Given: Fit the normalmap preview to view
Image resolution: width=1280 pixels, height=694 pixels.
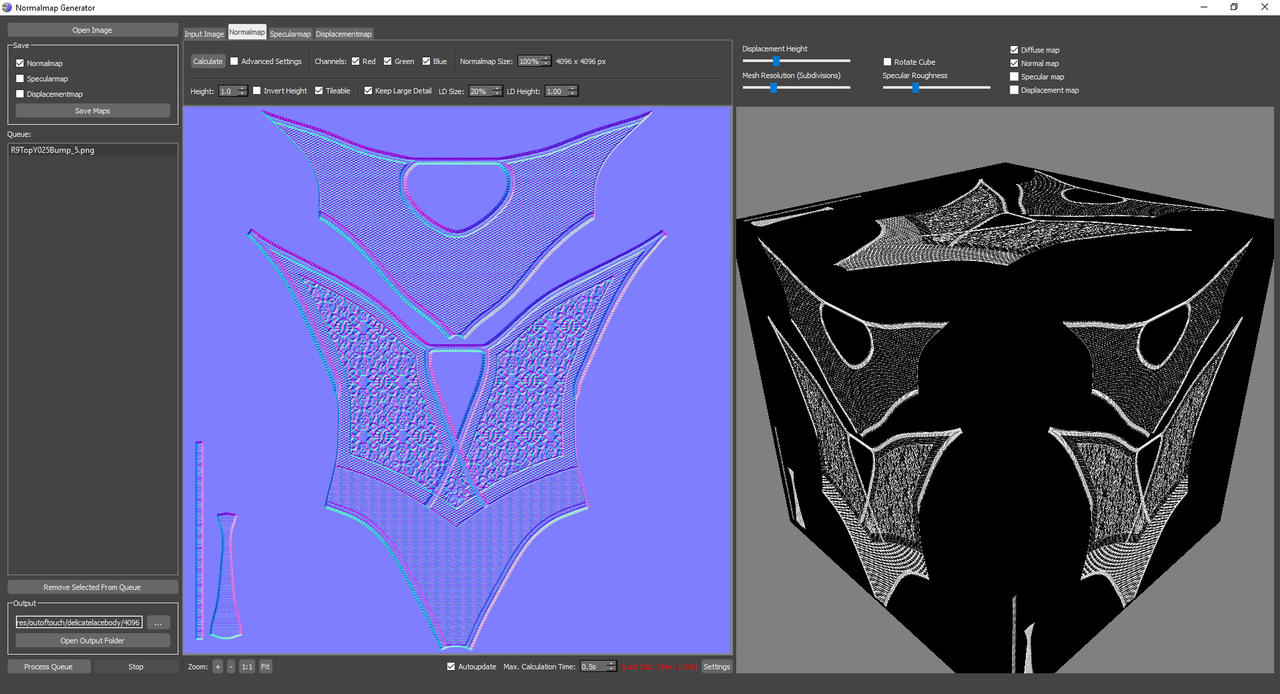Looking at the screenshot, I should pos(264,666).
